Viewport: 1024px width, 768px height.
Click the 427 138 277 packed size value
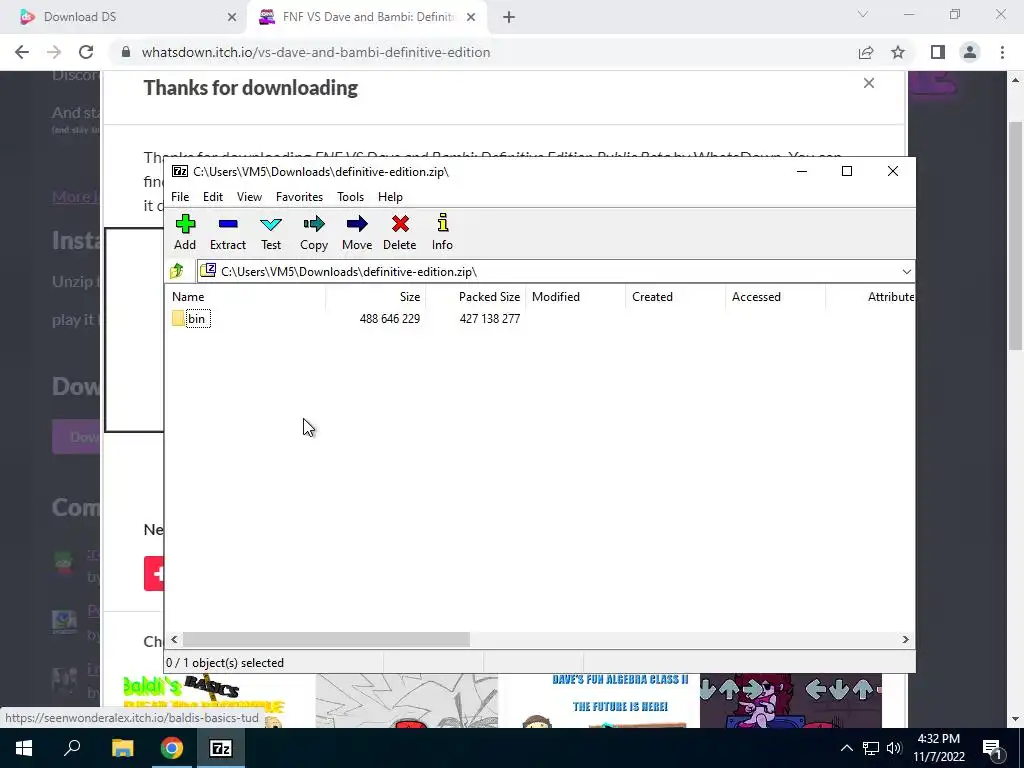490,319
